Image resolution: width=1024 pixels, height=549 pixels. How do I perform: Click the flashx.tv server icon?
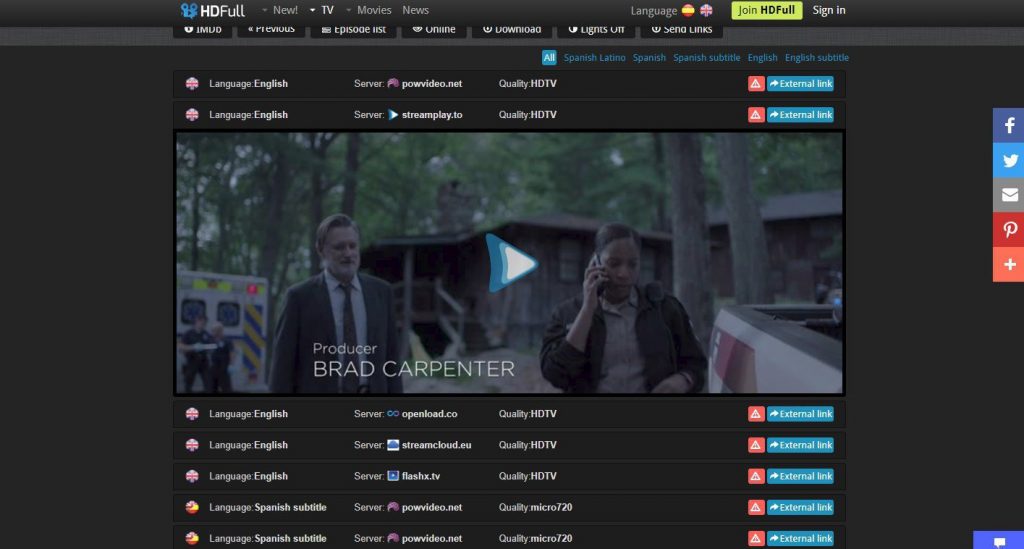392,476
